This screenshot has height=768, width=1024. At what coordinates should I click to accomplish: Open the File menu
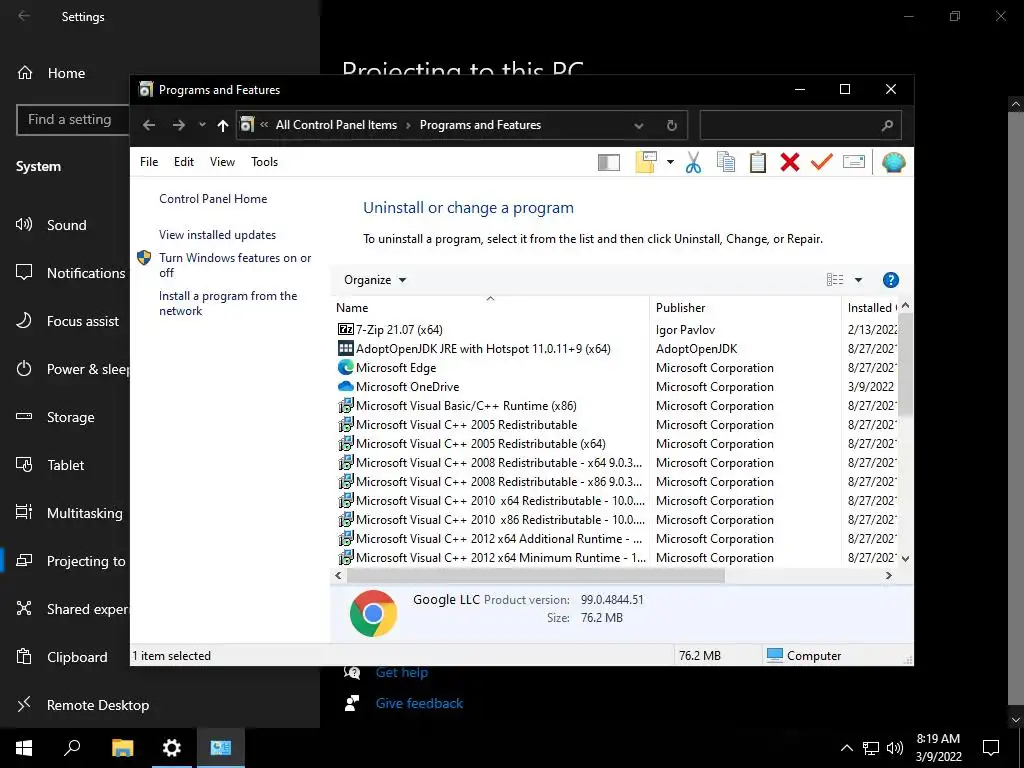149,162
